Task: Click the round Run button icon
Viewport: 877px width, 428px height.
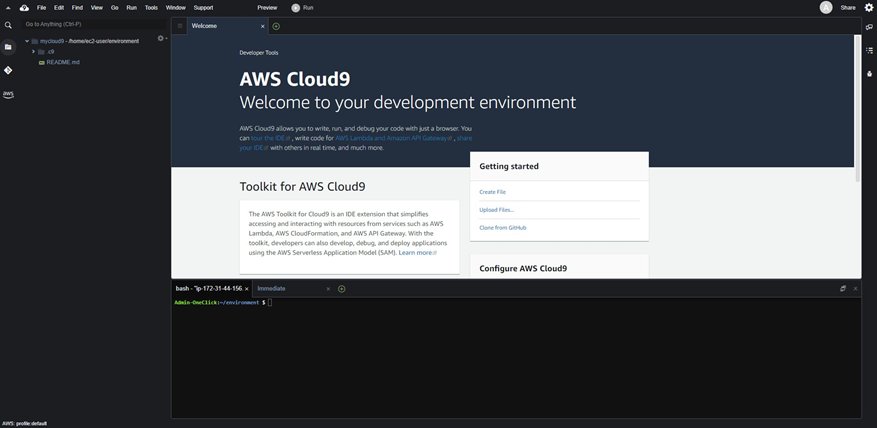Action: 295,8
